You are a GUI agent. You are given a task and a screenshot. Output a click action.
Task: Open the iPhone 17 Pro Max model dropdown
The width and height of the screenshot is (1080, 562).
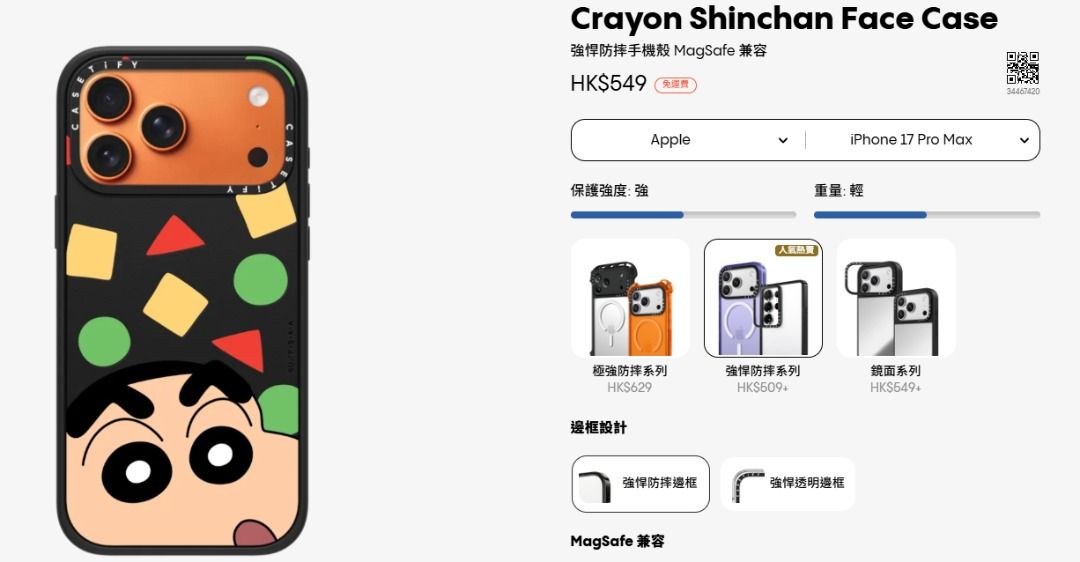pyautogui.click(x=922, y=140)
